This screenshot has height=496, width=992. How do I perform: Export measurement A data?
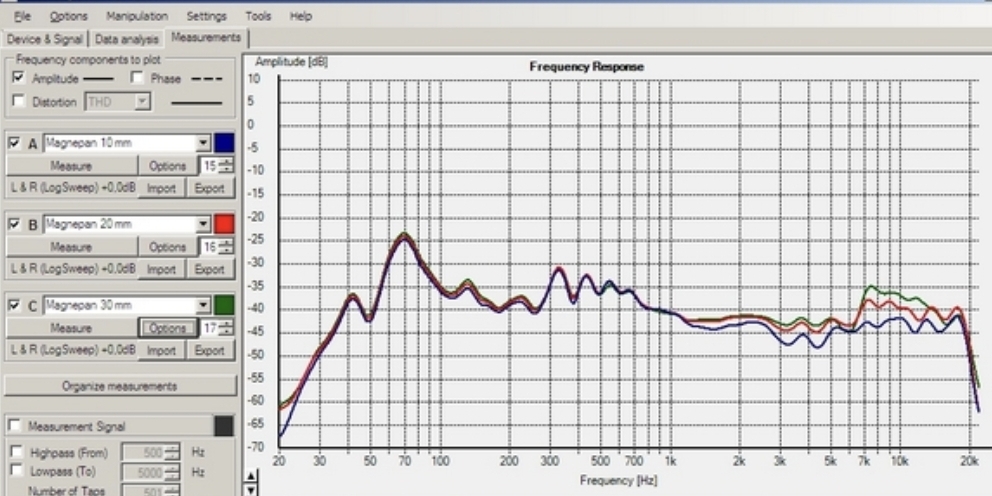(x=210, y=189)
